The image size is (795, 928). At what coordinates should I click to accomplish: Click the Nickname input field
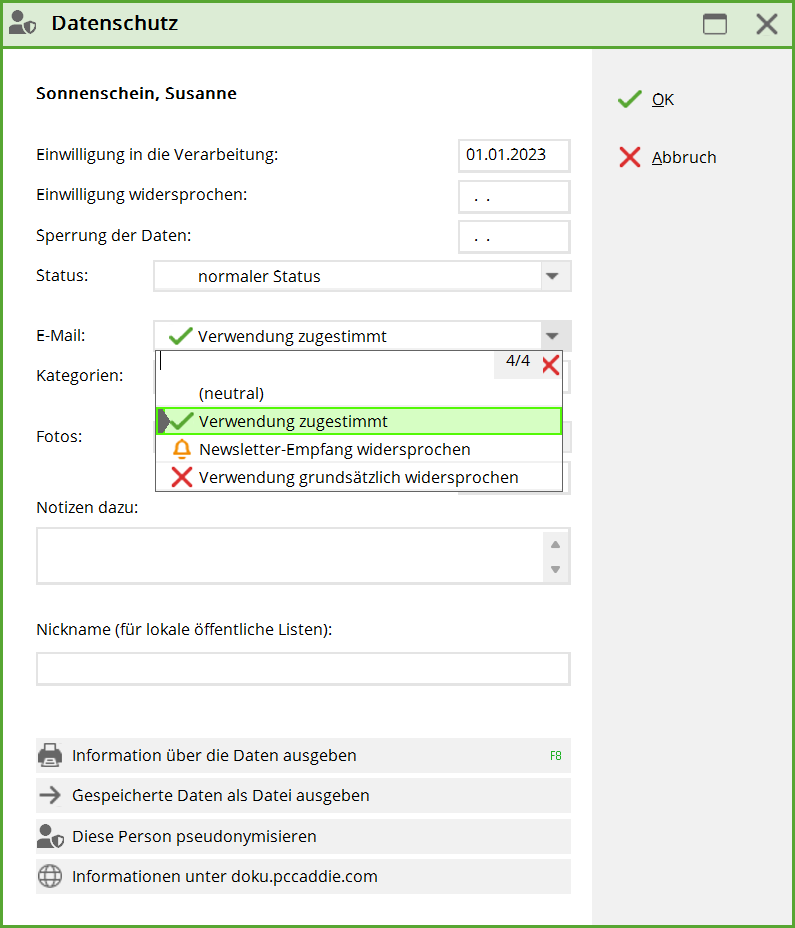[x=303, y=669]
